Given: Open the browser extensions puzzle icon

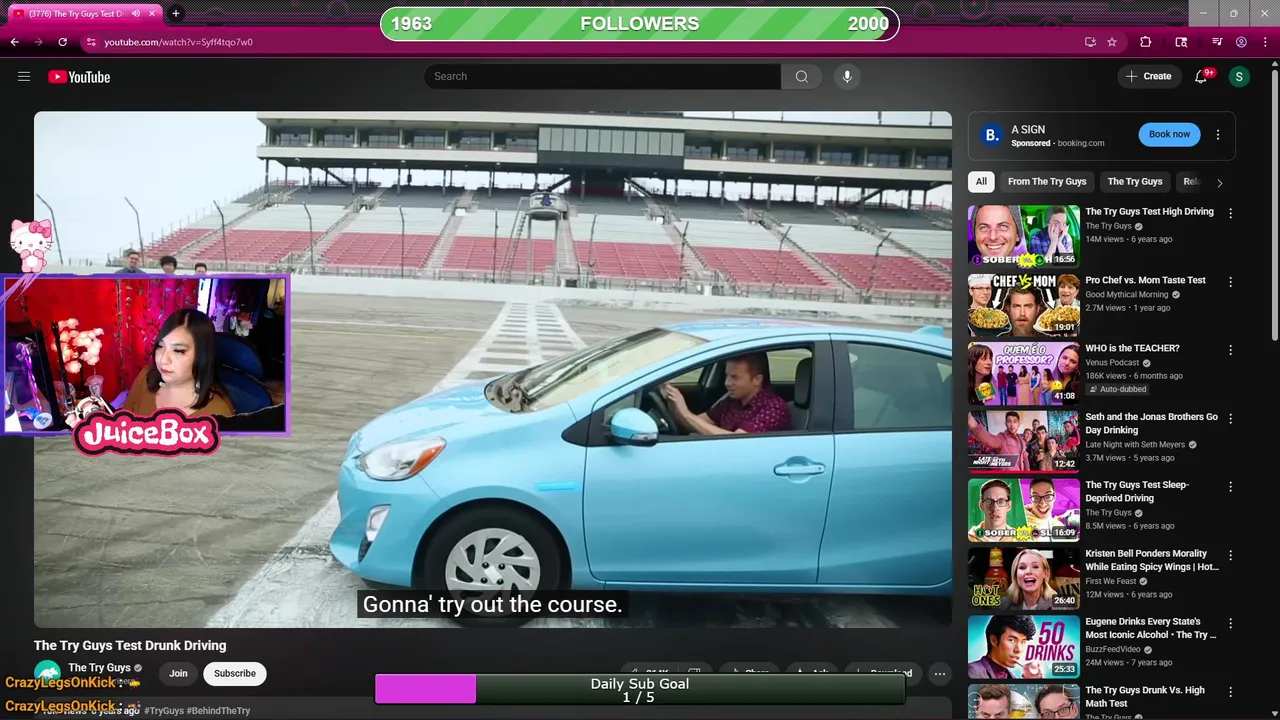Looking at the screenshot, I should (x=1146, y=42).
